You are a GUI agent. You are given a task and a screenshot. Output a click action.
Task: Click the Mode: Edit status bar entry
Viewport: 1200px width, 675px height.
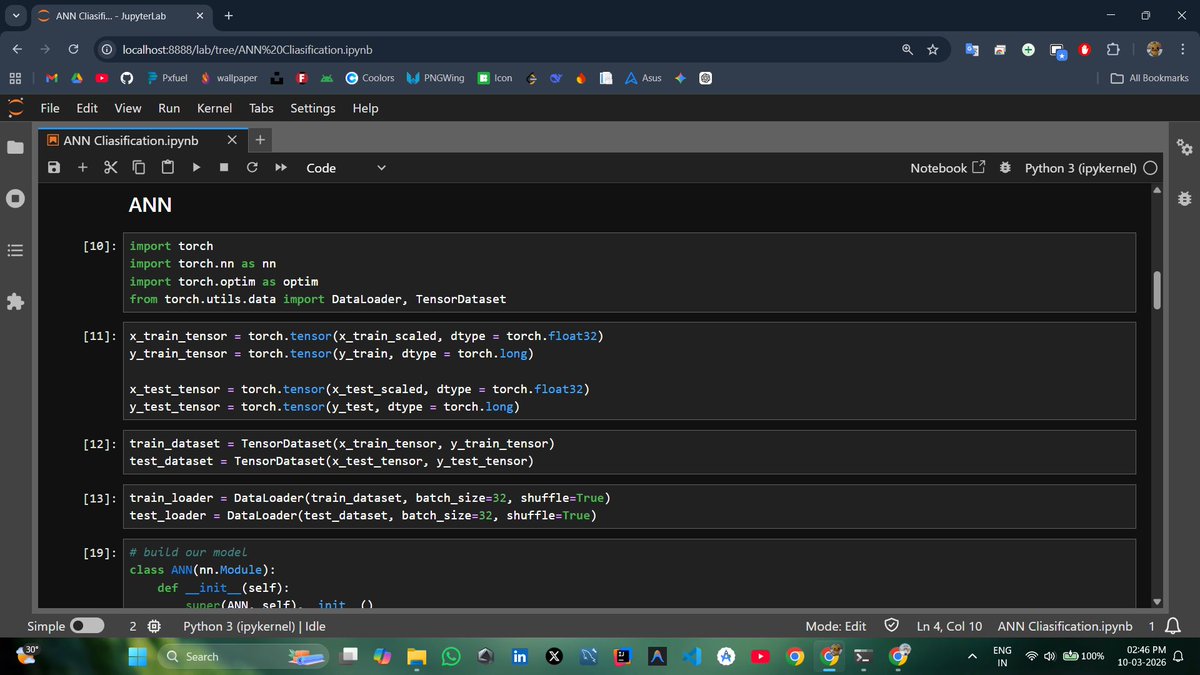point(835,626)
